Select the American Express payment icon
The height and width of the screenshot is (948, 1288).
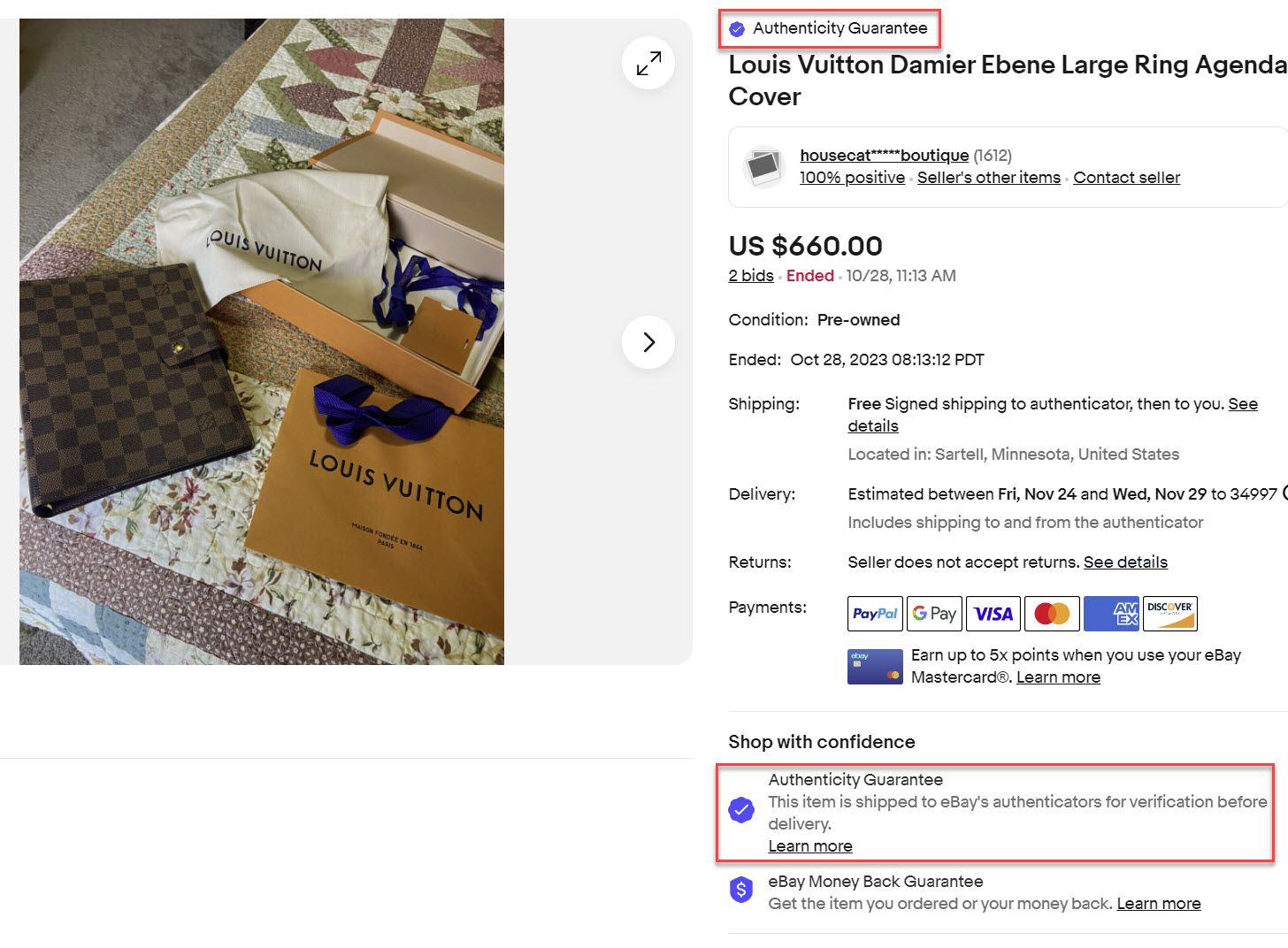click(1111, 614)
